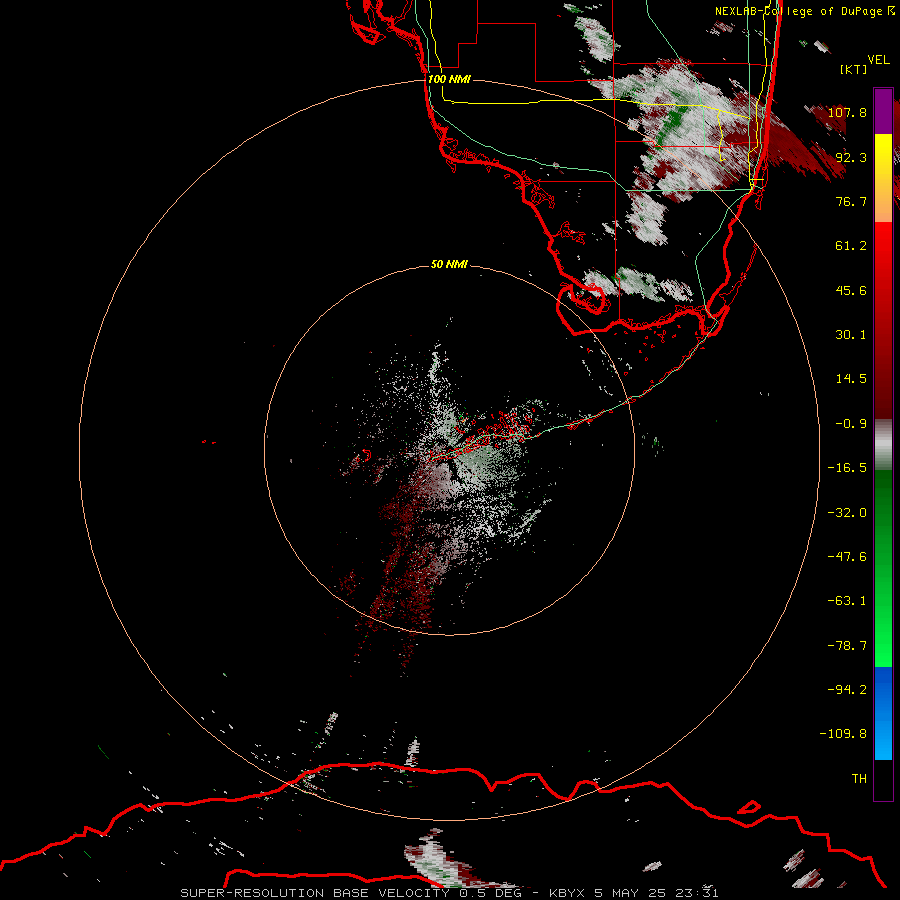The height and width of the screenshot is (900, 900).
Task: Click the -109.8 legend value
Action: (843, 734)
